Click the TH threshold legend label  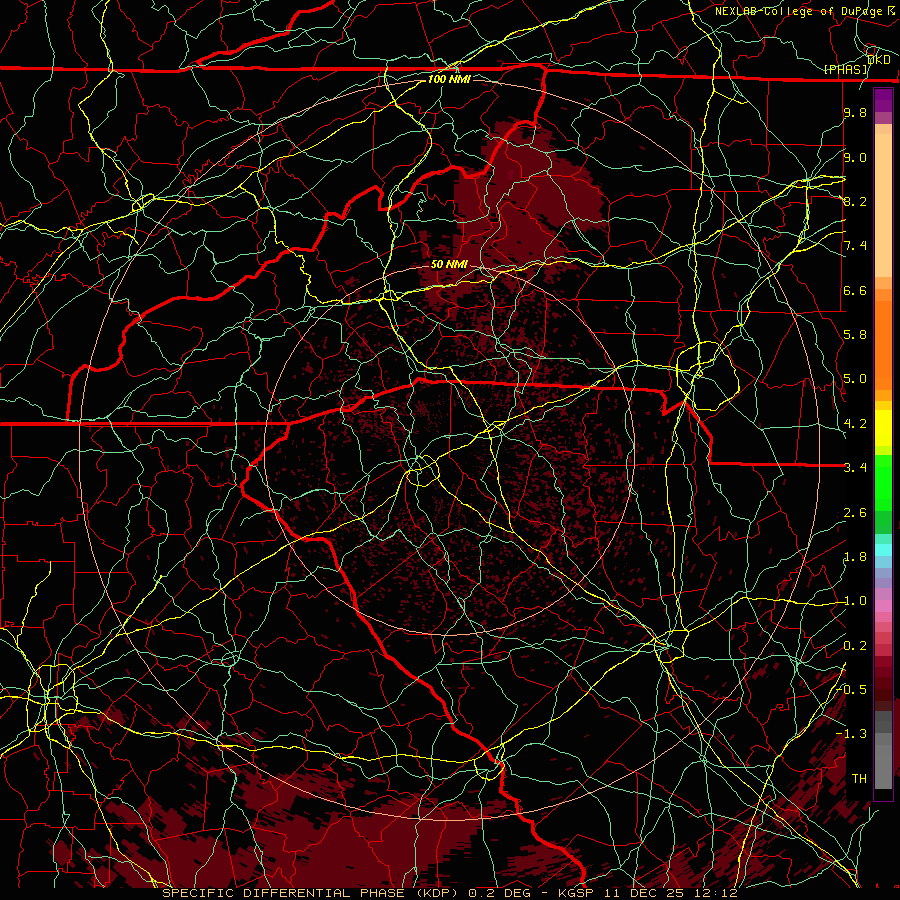pos(859,779)
